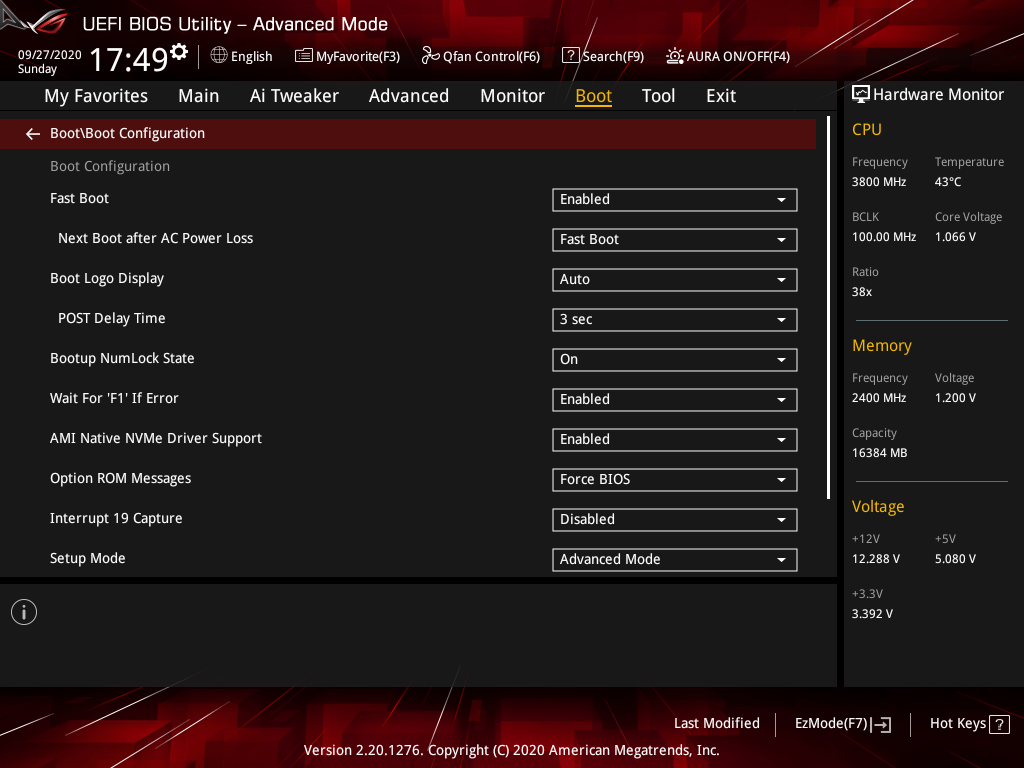Select the Option ROM Messages label
Viewport: 1024px width, 768px height.
[121, 478]
